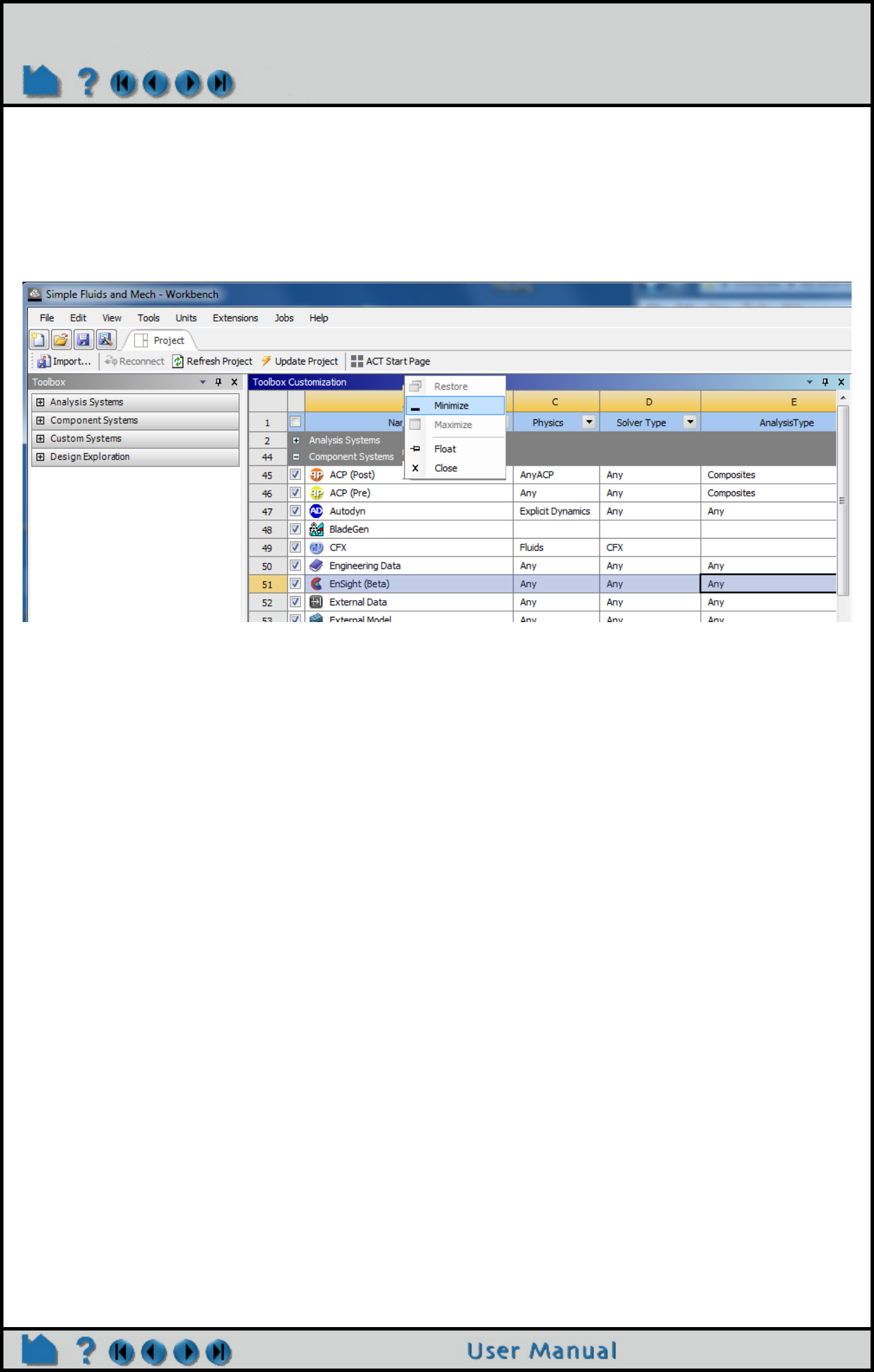Open the Extensions menu

(x=235, y=318)
